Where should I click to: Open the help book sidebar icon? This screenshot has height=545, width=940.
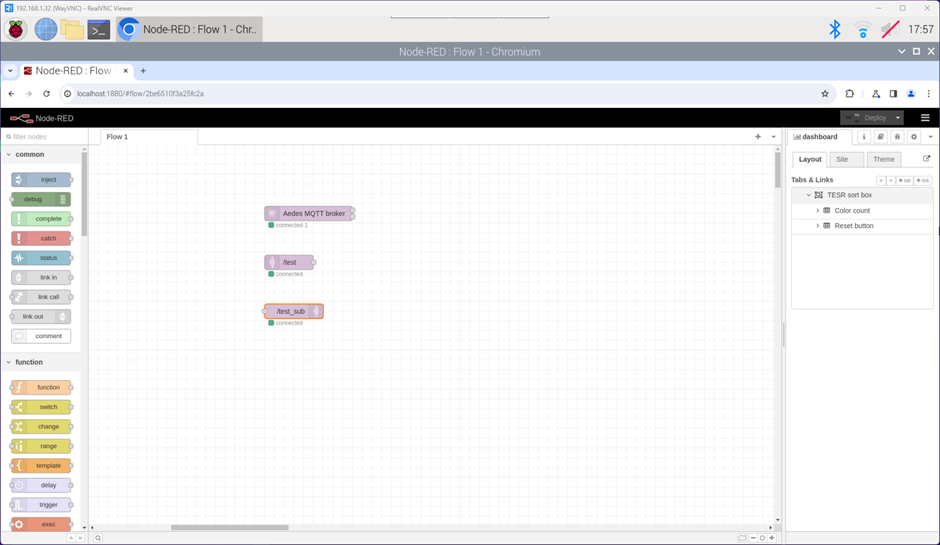(880, 137)
